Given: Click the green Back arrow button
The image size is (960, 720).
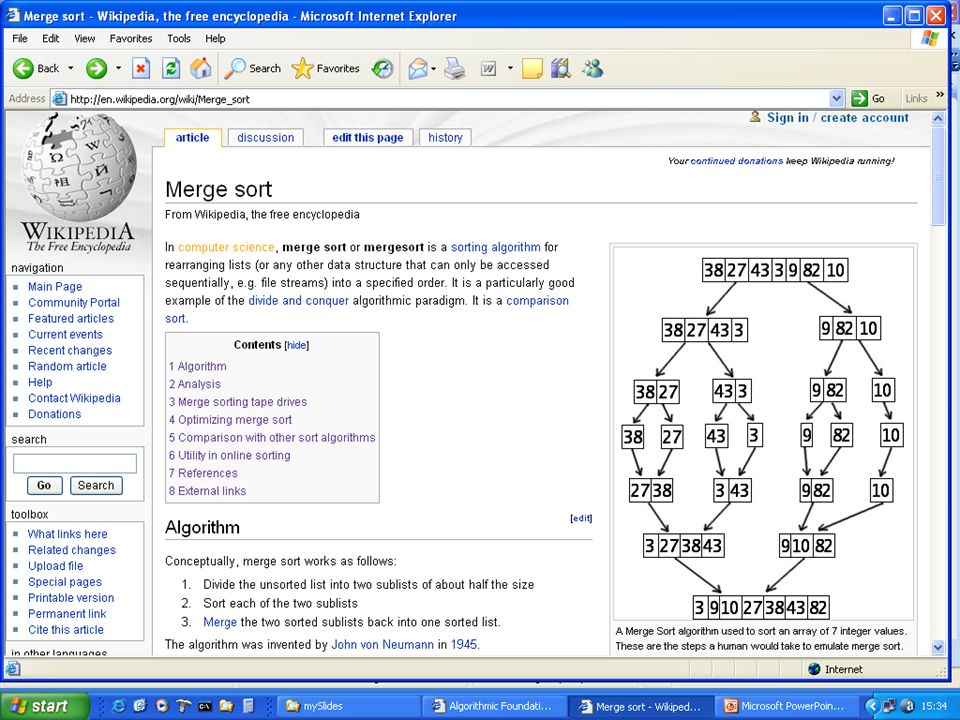Looking at the screenshot, I should click(x=23, y=68).
